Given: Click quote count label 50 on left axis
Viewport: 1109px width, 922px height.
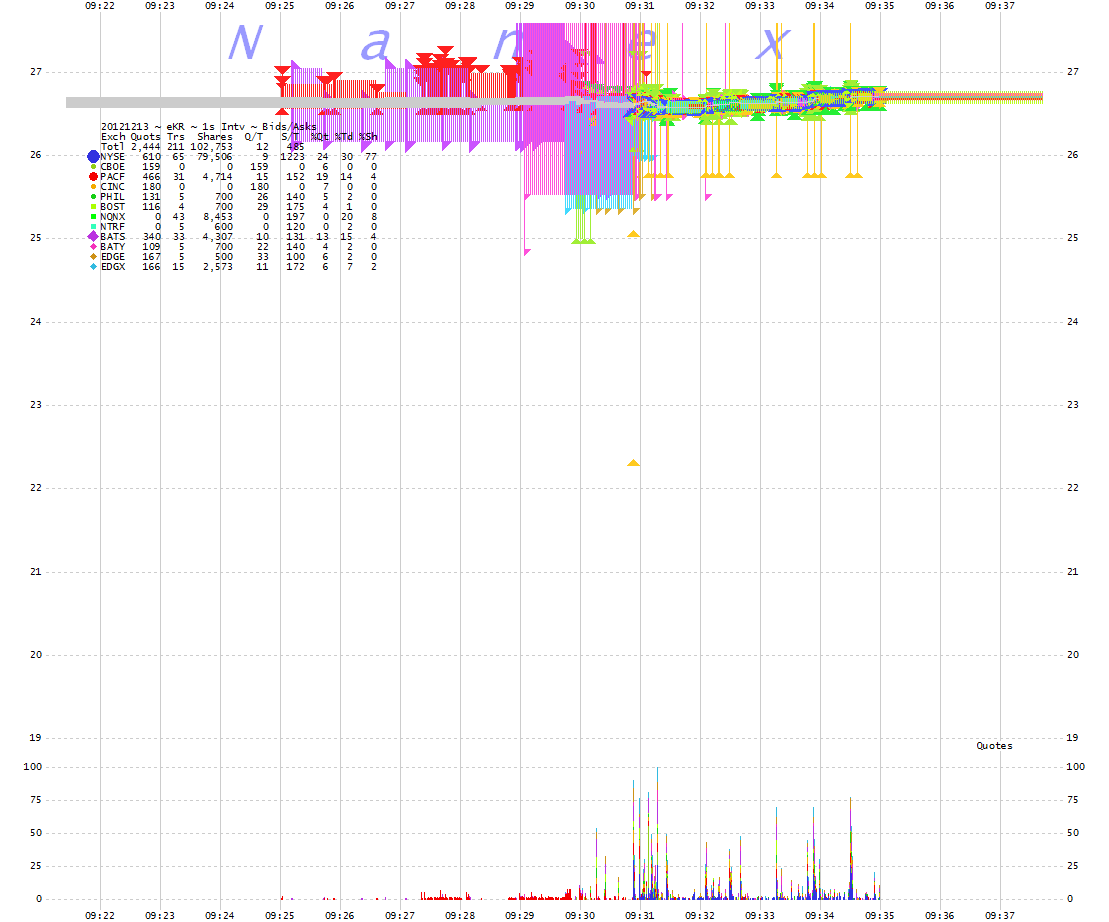Looking at the screenshot, I should 35,833.
